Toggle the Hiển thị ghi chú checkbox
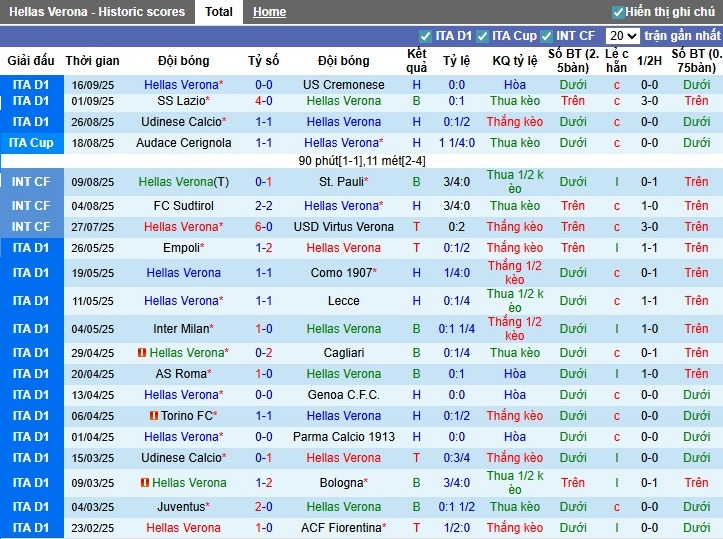Viewport: 723px width, 539px height. pos(618,12)
